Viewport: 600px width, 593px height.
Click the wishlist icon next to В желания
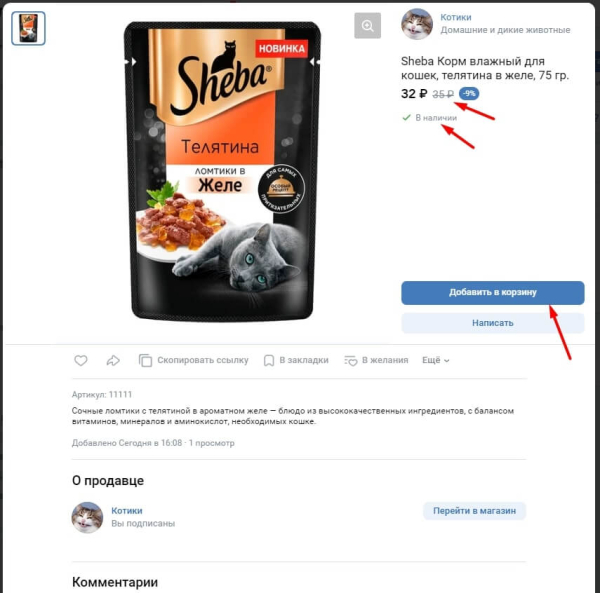tap(351, 360)
